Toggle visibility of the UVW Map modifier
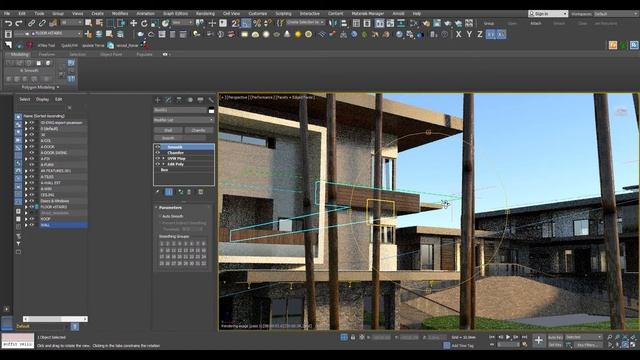 [158, 158]
